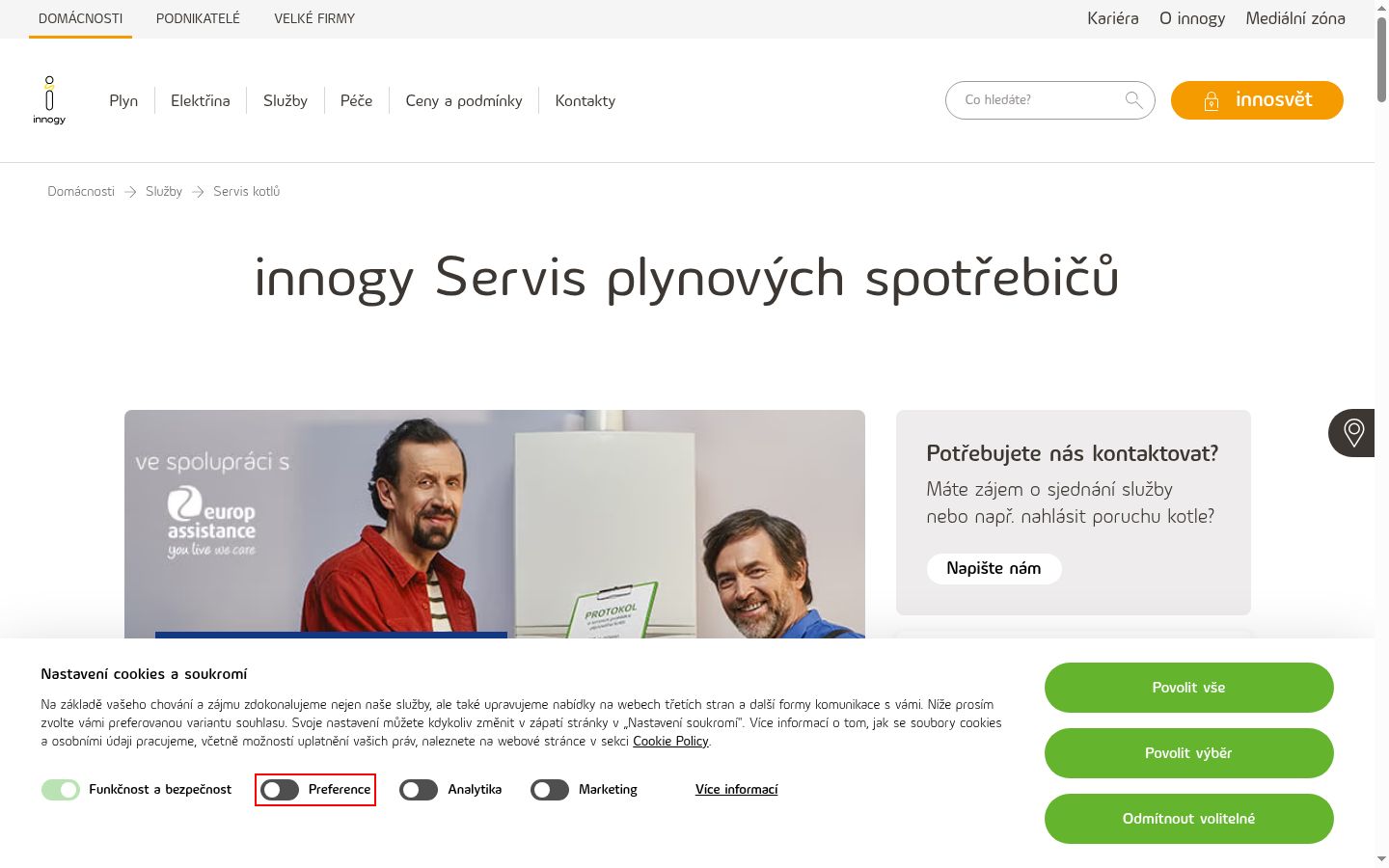Reject optional cookies with Odmítnout volitelné
Viewport: 1389px width, 868px height.
tap(1188, 819)
